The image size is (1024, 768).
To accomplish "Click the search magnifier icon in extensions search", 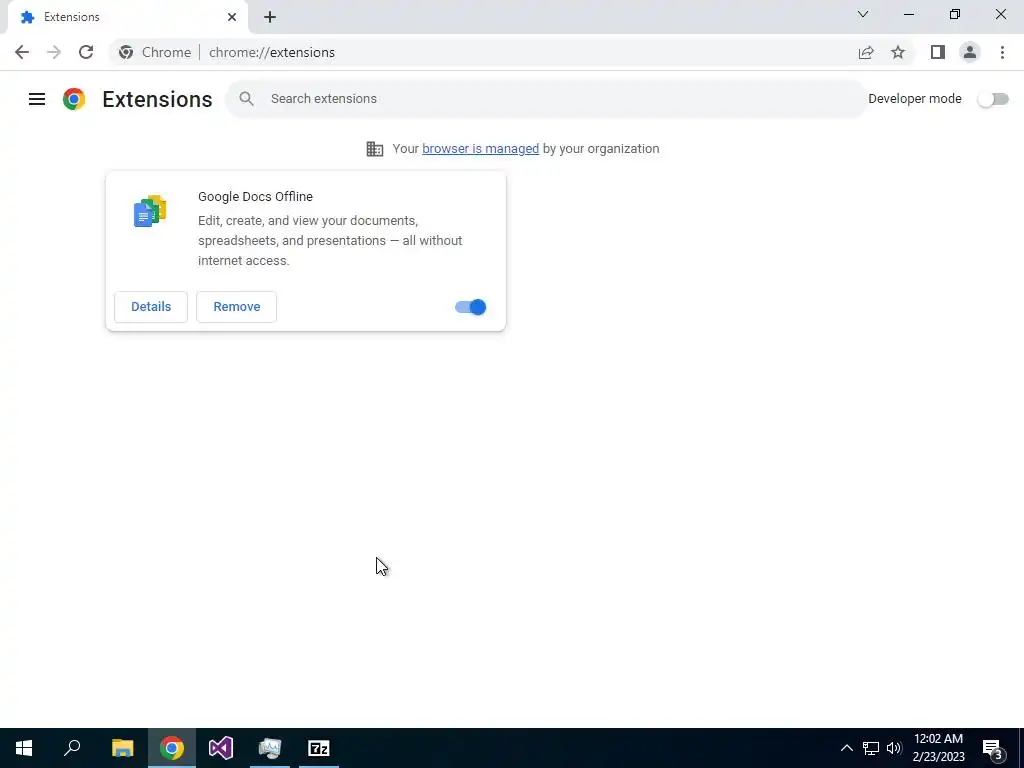I will tap(246, 99).
